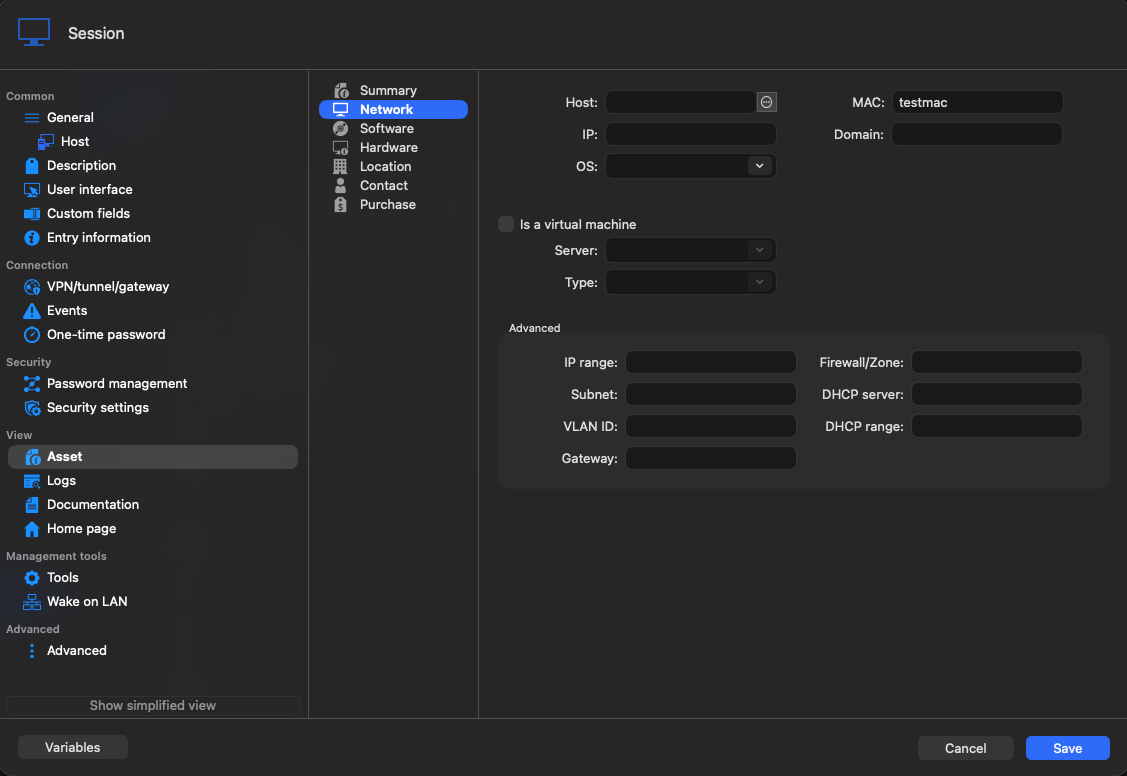Click the One-time password clock icon
1127x776 pixels.
tap(32, 335)
